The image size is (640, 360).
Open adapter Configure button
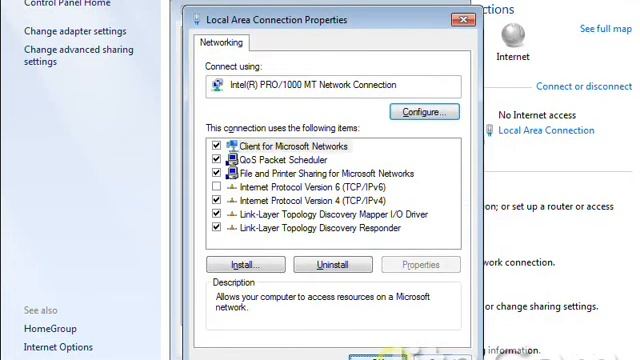click(x=424, y=112)
